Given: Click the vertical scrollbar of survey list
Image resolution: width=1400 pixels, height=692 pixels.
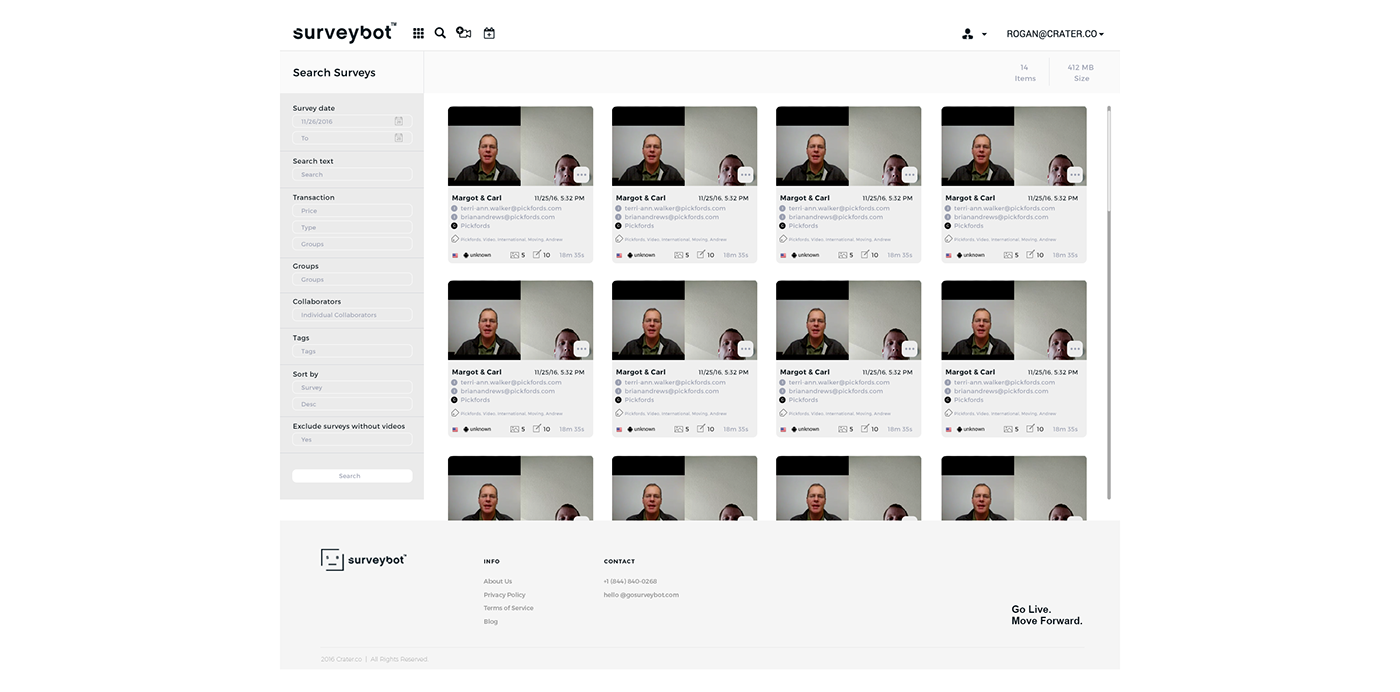Looking at the screenshot, I should click(1108, 300).
